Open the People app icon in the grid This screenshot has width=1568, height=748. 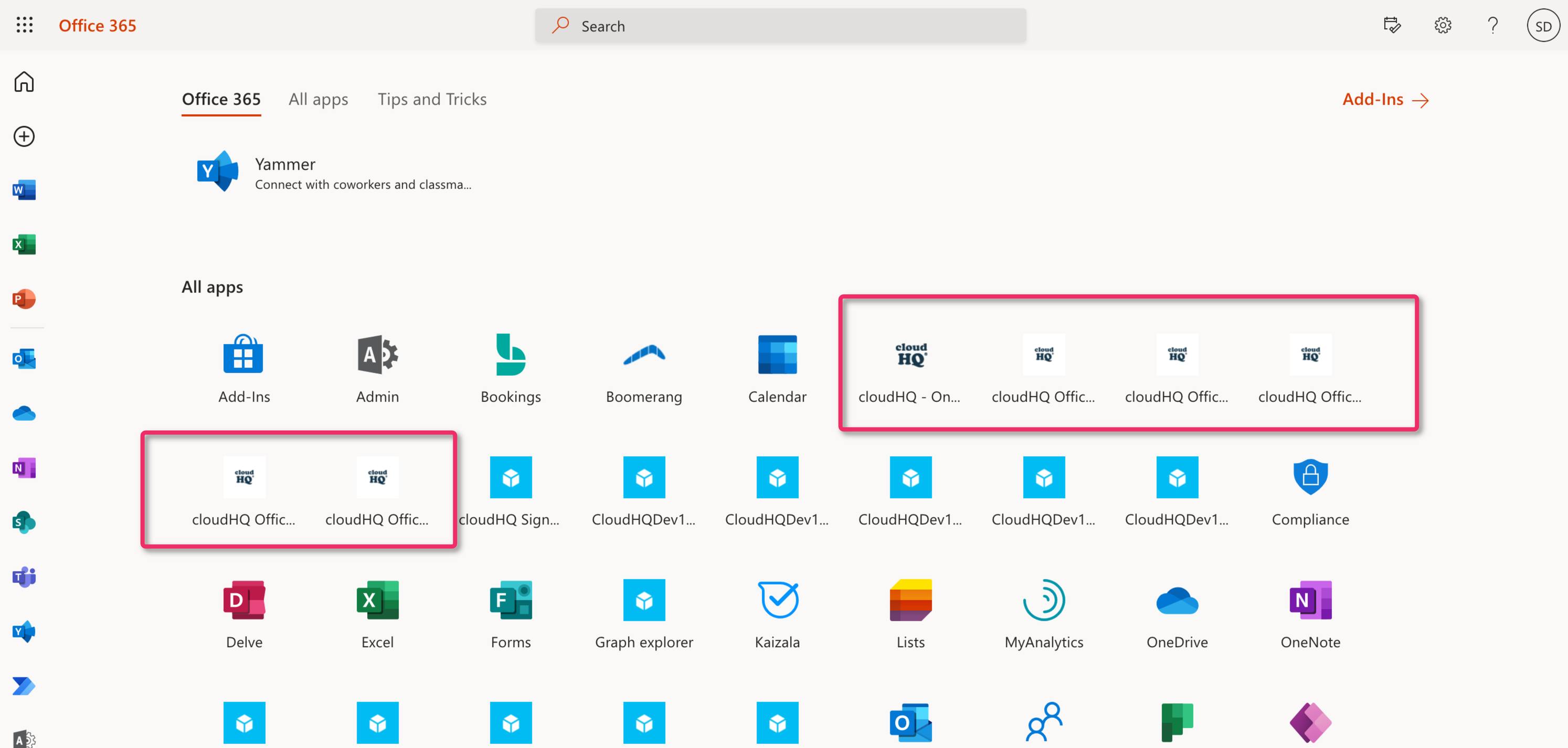(x=1044, y=723)
